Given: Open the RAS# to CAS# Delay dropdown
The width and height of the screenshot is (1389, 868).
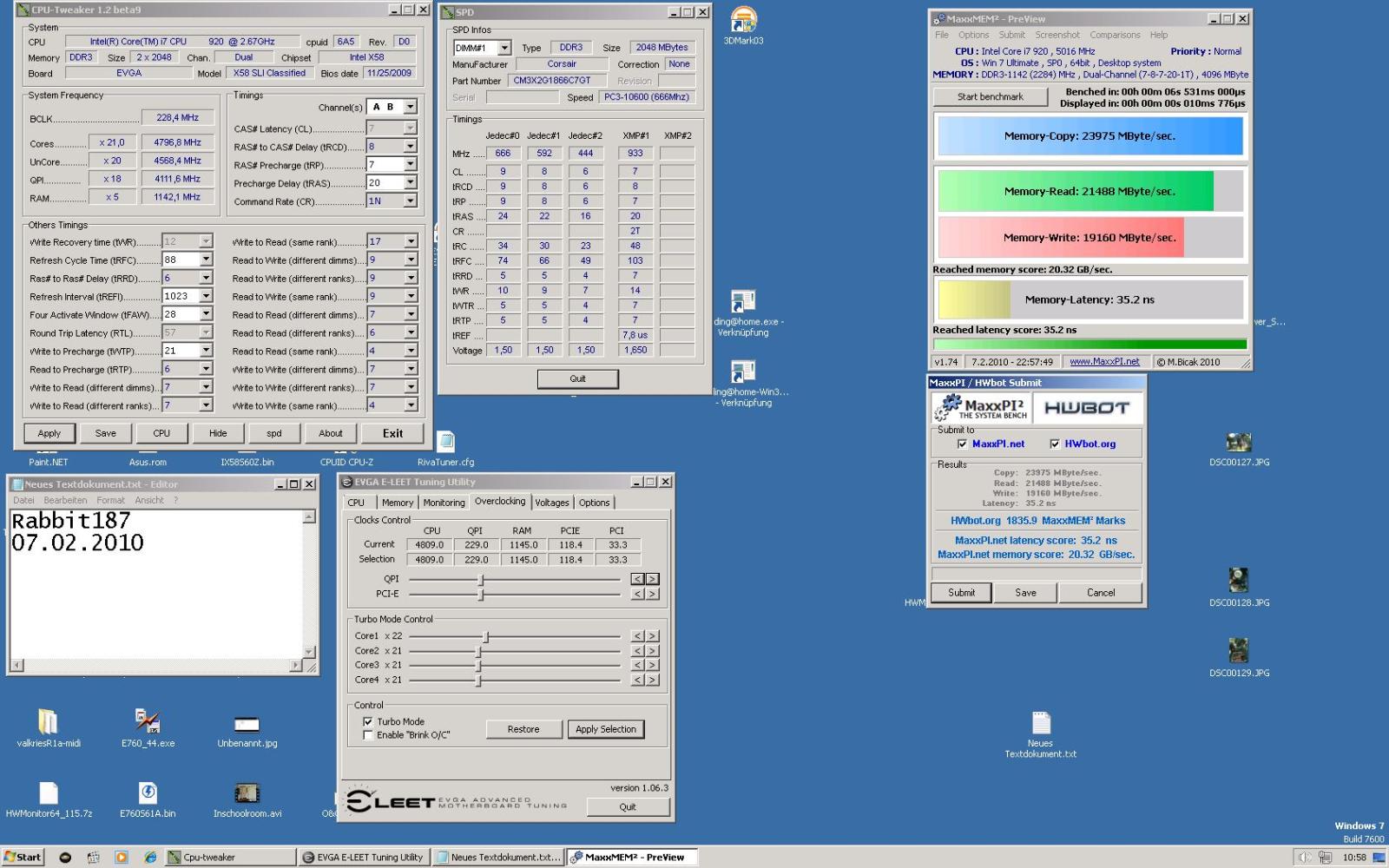Looking at the screenshot, I should pos(411,147).
